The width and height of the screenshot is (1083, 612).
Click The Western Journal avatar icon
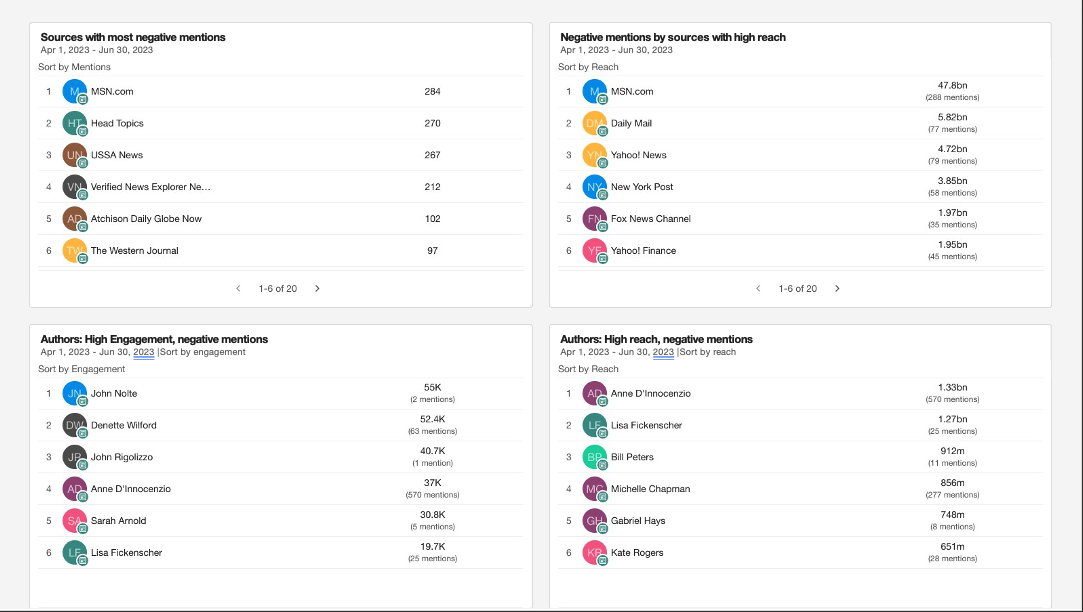pyautogui.click(x=75, y=251)
